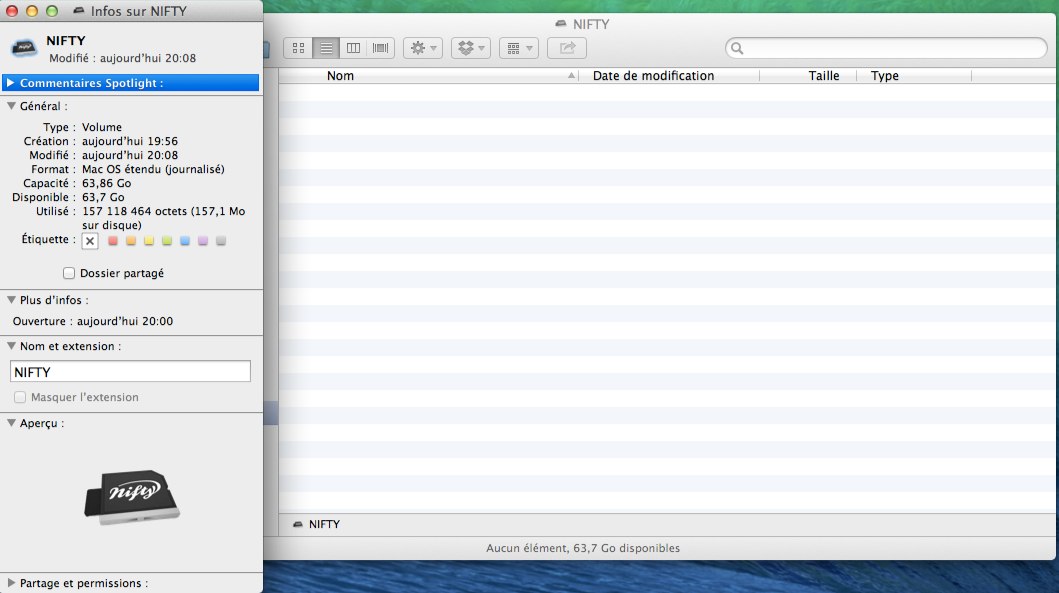Click the Ouverture time aujourd'hui 20:00
The height and width of the screenshot is (593, 1059).
125,321
